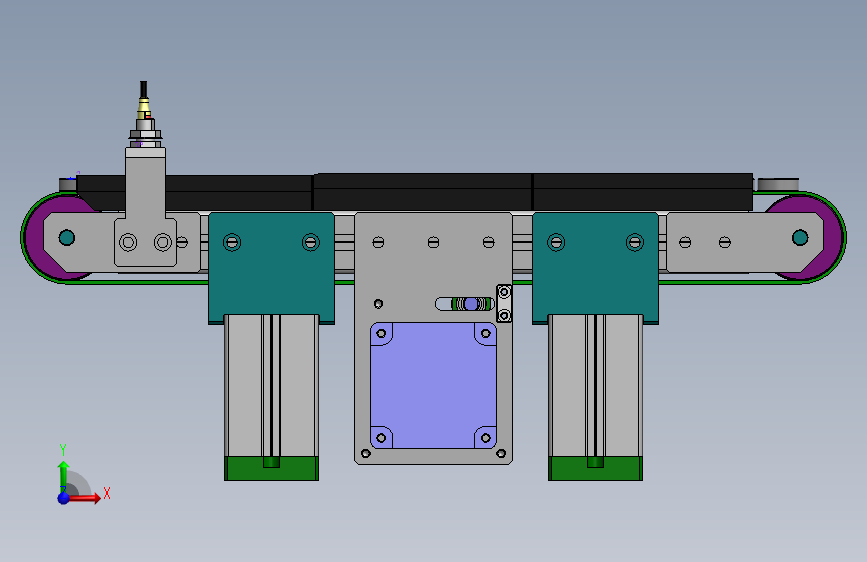
Task: Click the red X axis arrow of the triad
Action: pyautogui.click(x=86, y=498)
